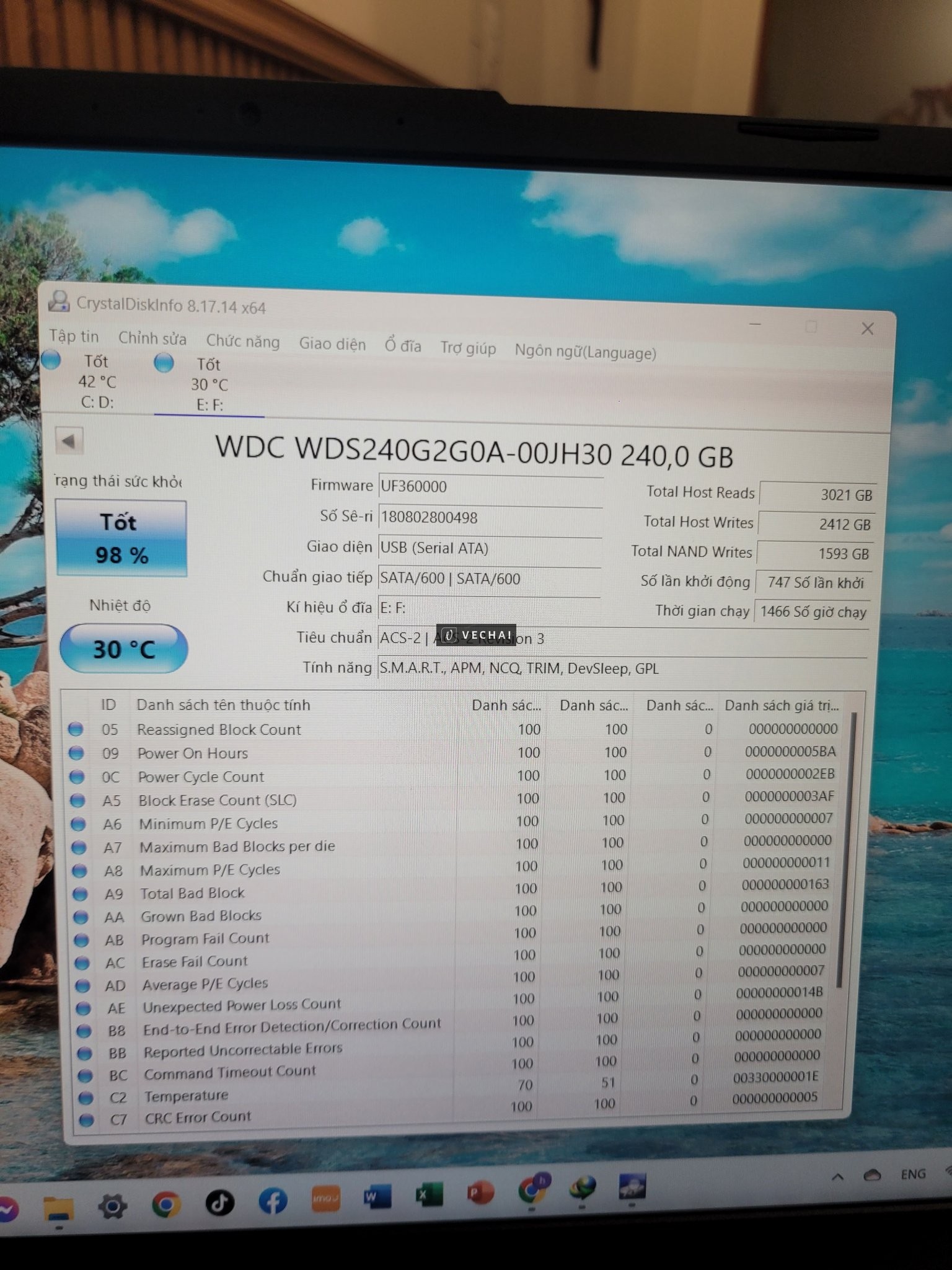Viewport: 952px width, 1270px height.
Task: Switch to the E: F: disk tab
Action: click(209, 384)
